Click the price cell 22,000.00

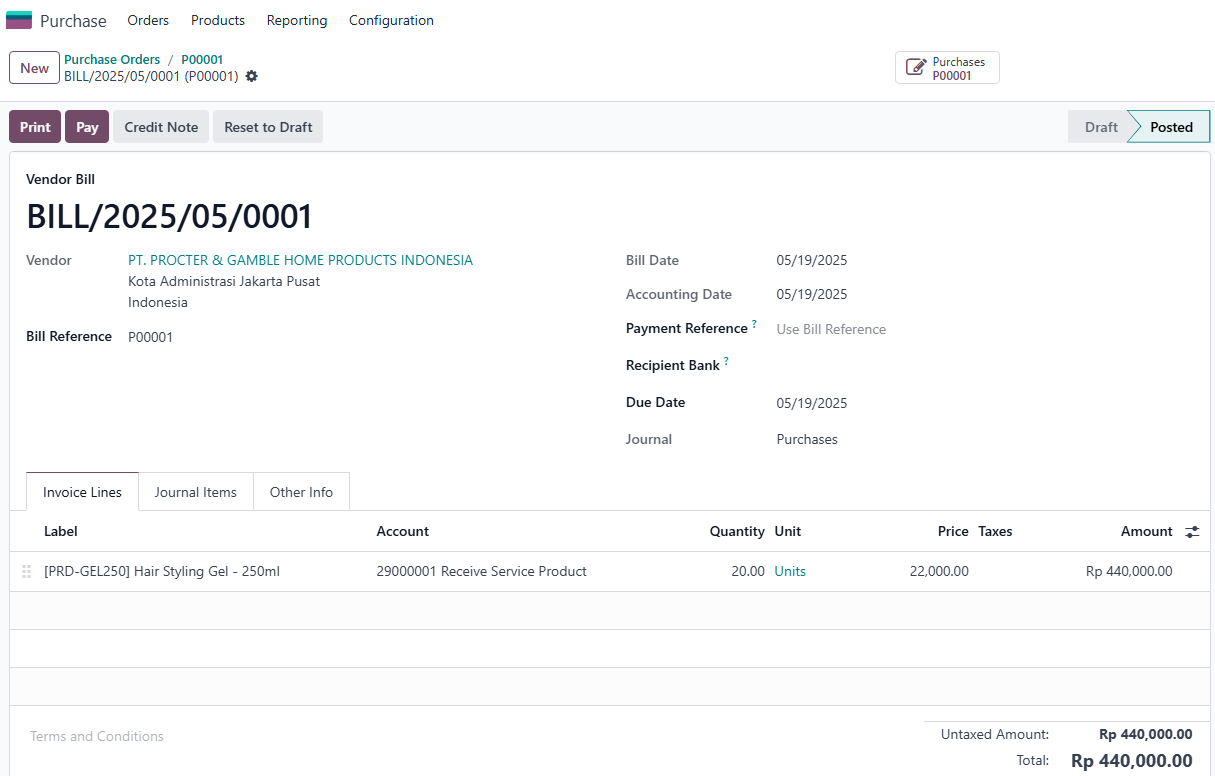click(x=939, y=572)
